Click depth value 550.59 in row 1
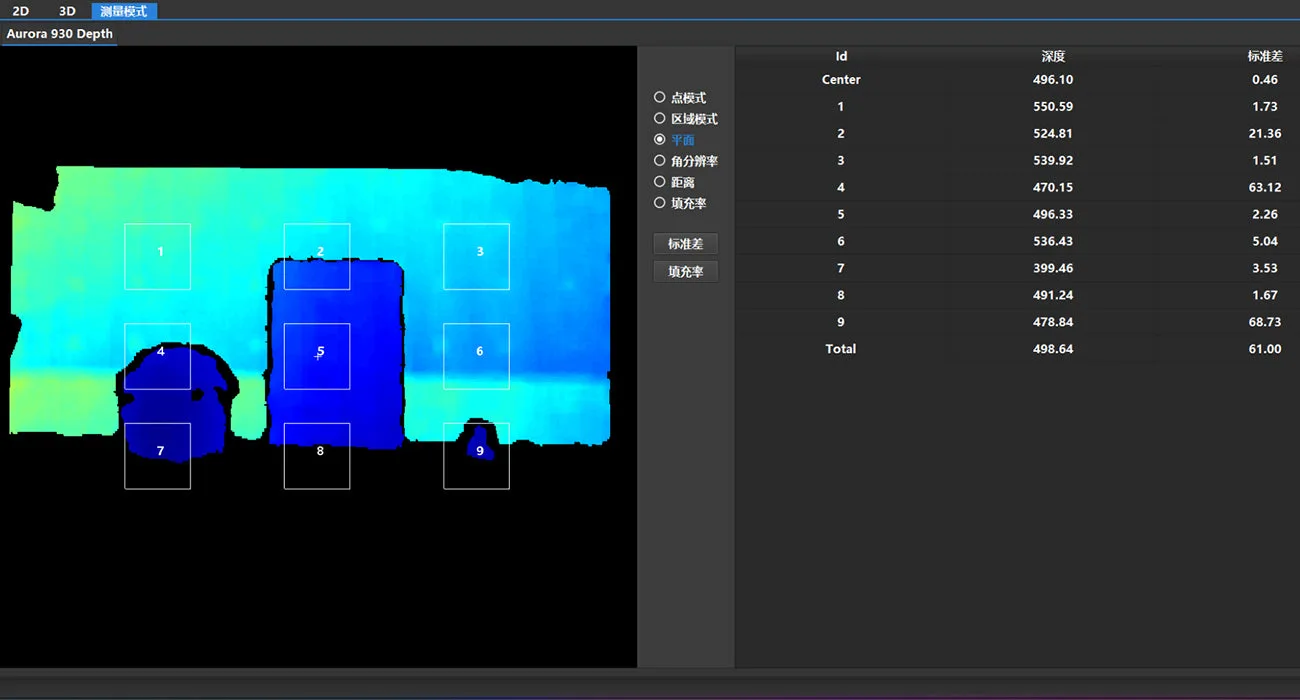This screenshot has height=700, width=1300. (1053, 107)
